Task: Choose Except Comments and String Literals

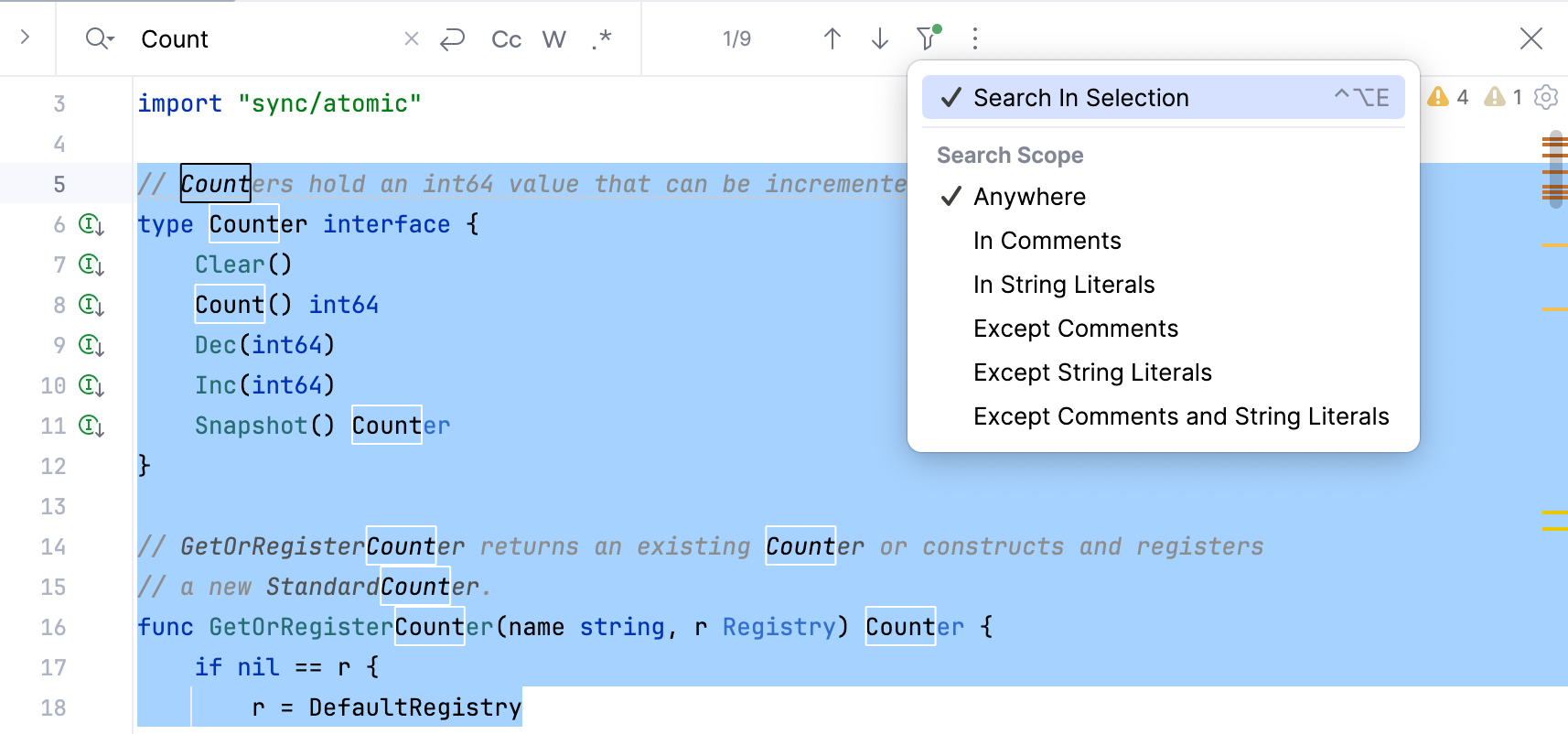Action: [x=1180, y=416]
